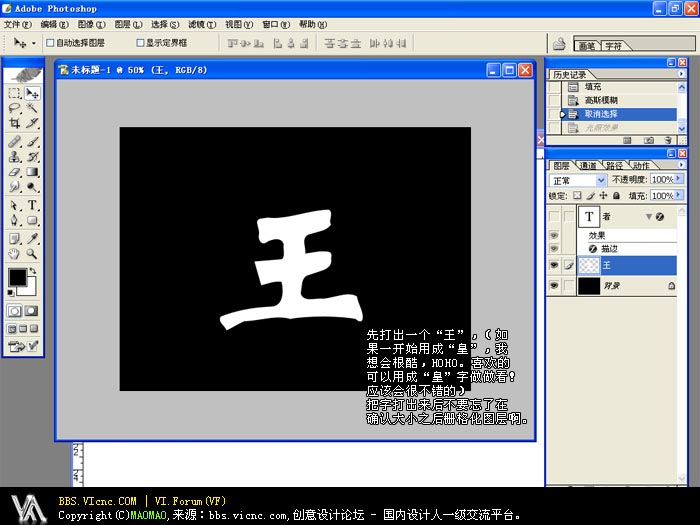The height and width of the screenshot is (525, 700).
Task: Select the 高斯模糊 history state
Action: [x=601, y=101]
